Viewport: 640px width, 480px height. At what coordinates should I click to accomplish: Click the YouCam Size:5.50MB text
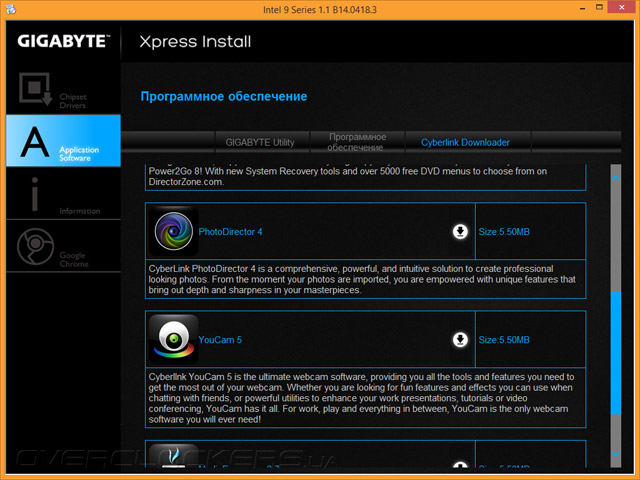point(504,340)
